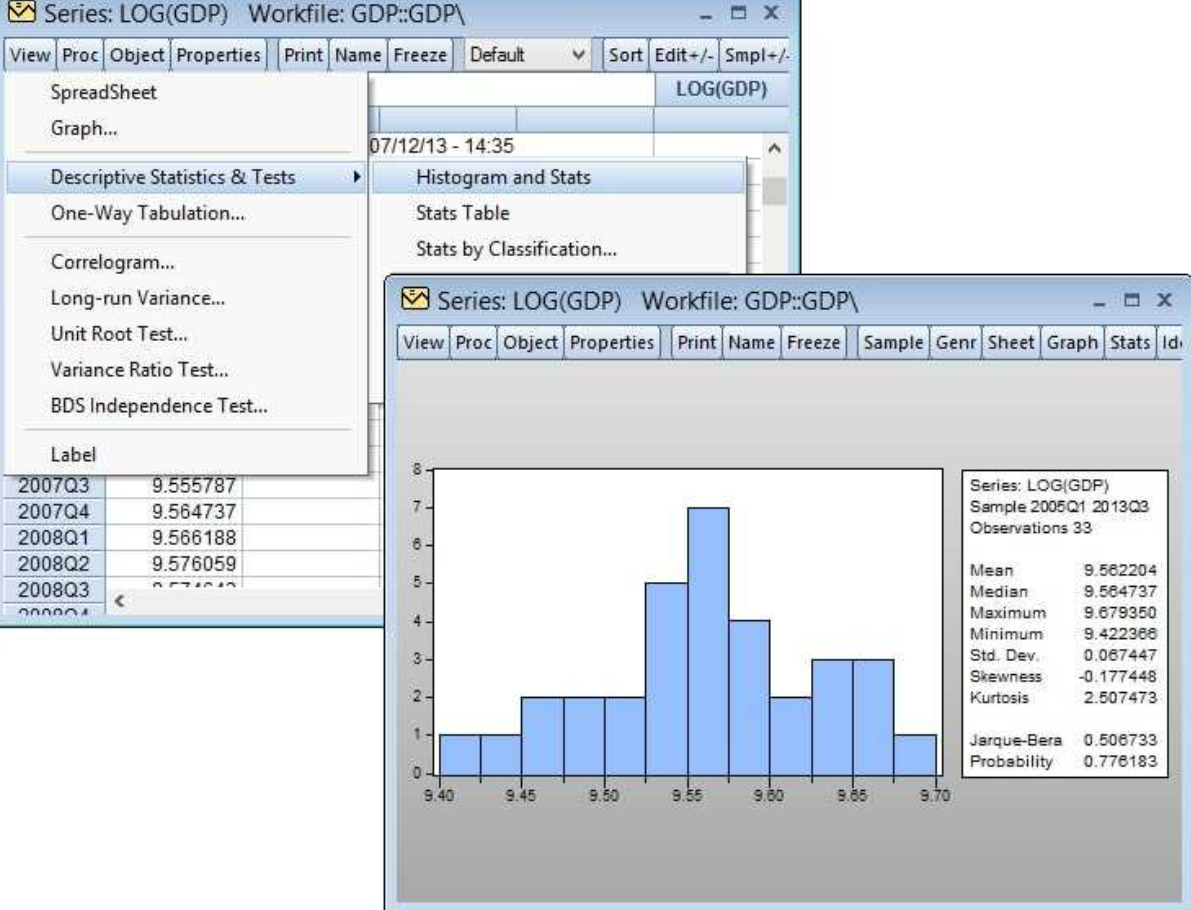Click the LOG(GDP) column header
The height and width of the screenshot is (910, 1191).
(x=721, y=90)
